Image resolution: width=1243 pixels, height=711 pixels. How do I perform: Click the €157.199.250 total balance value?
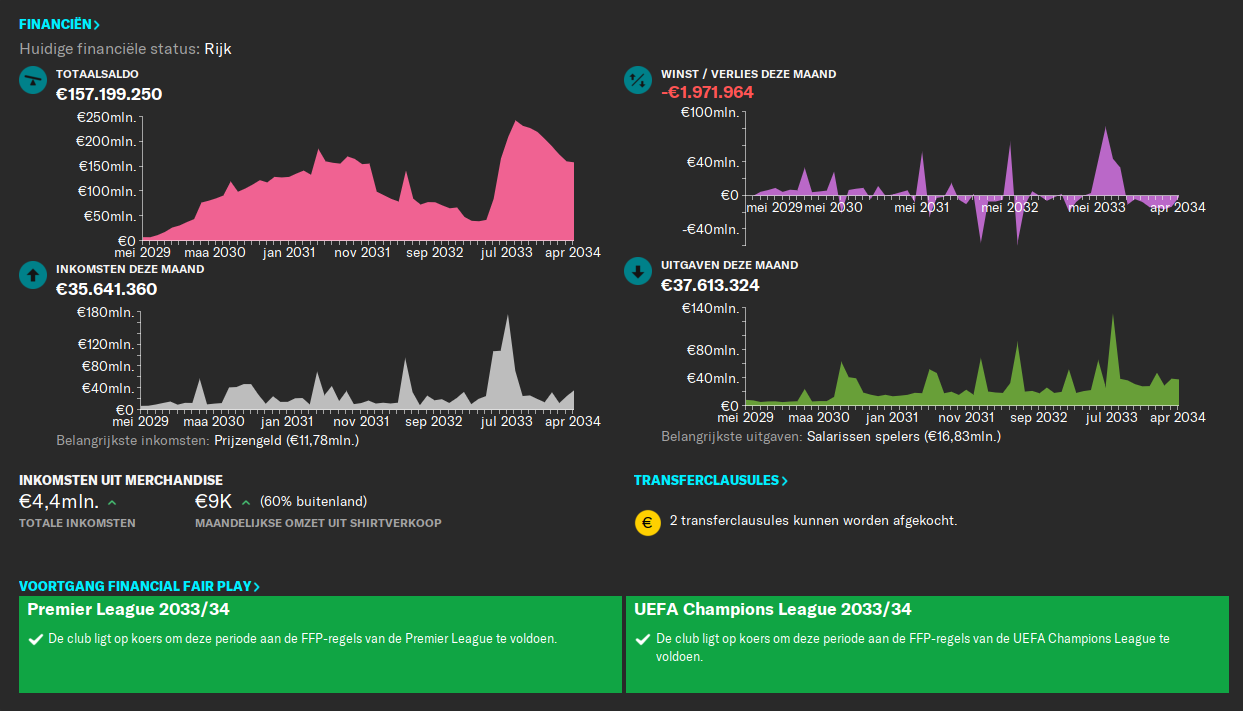click(109, 95)
